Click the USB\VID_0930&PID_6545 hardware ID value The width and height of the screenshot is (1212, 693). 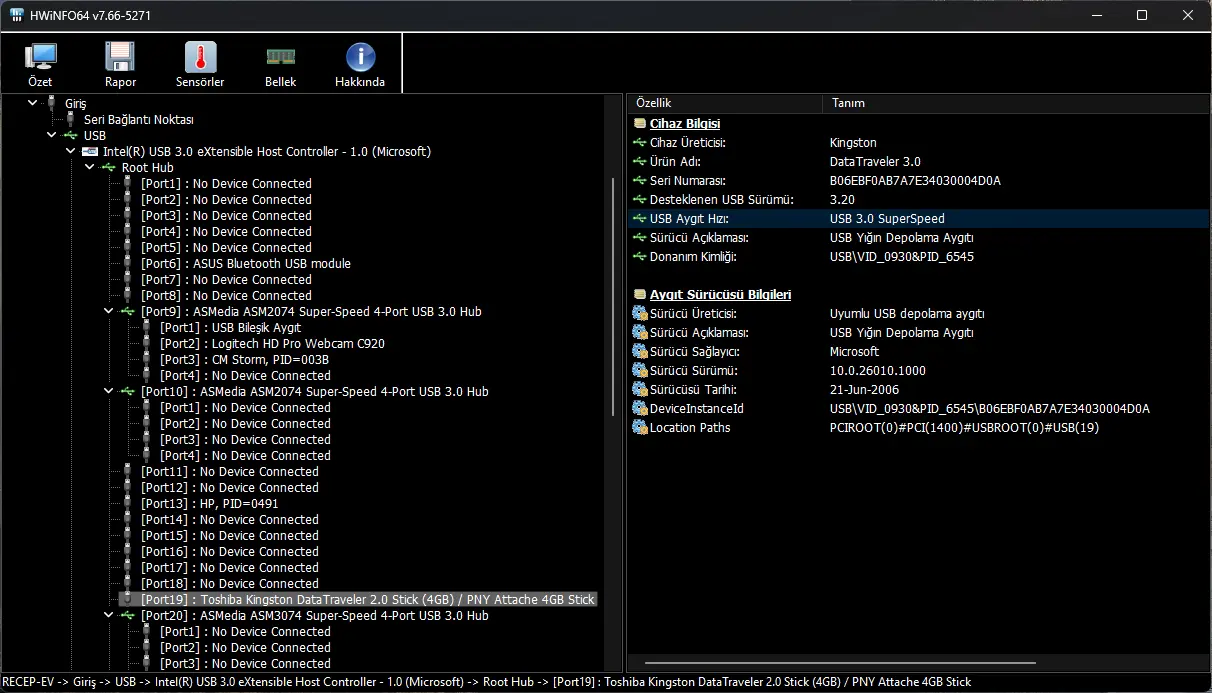click(x=901, y=257)
